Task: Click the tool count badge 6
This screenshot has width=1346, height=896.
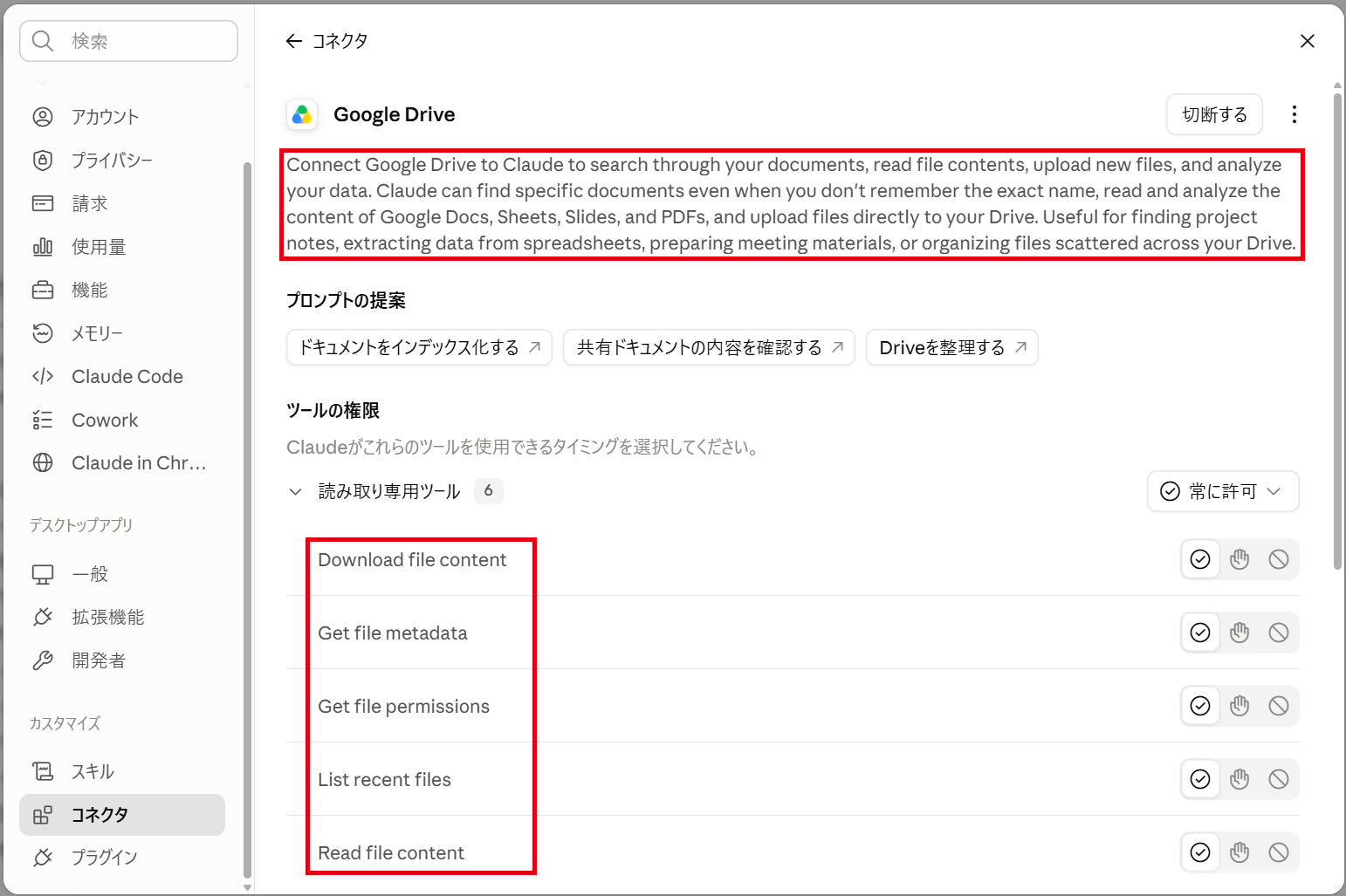Action: point(489,491)
